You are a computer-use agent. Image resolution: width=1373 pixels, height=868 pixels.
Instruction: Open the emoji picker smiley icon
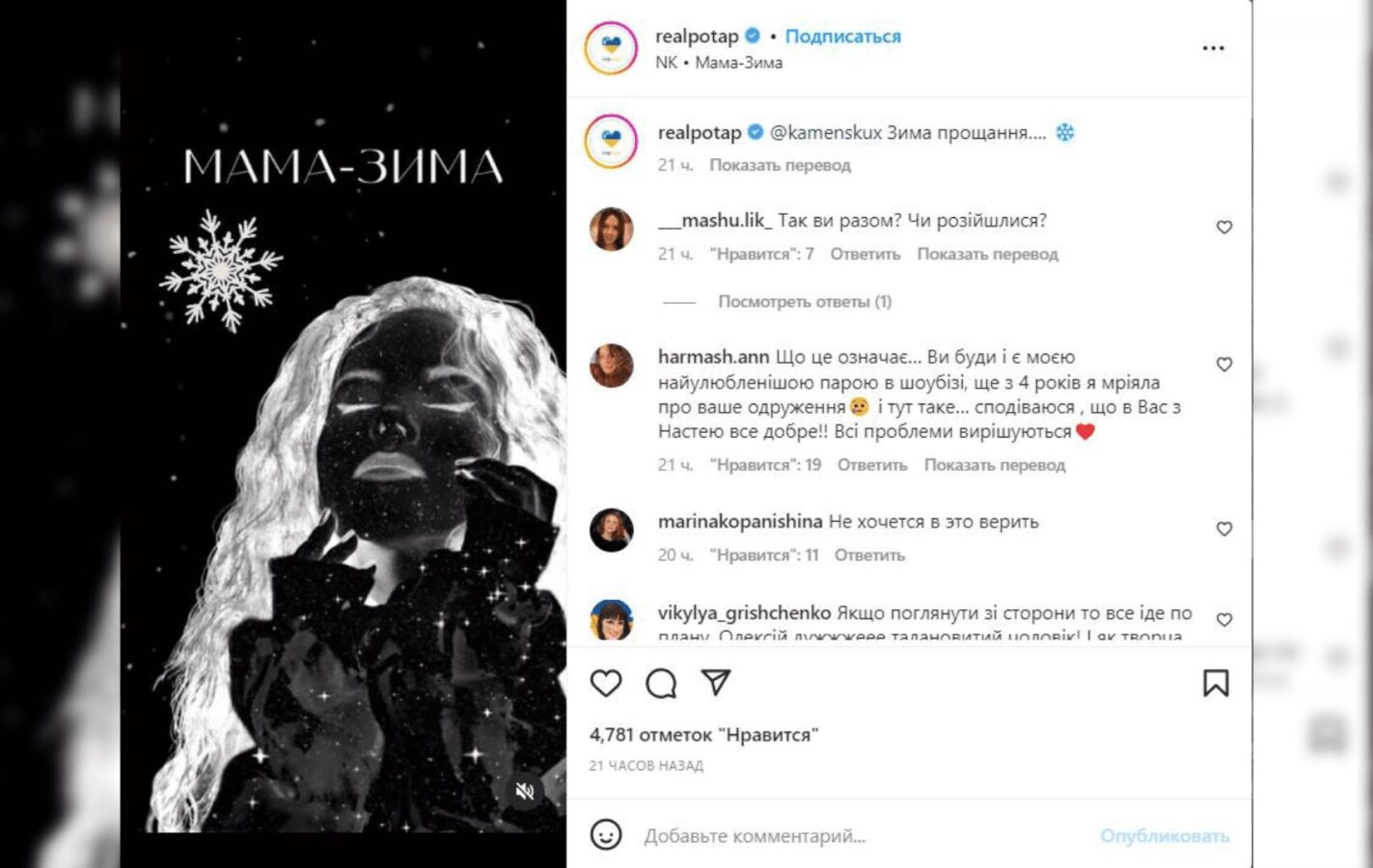tap(606, 834)
